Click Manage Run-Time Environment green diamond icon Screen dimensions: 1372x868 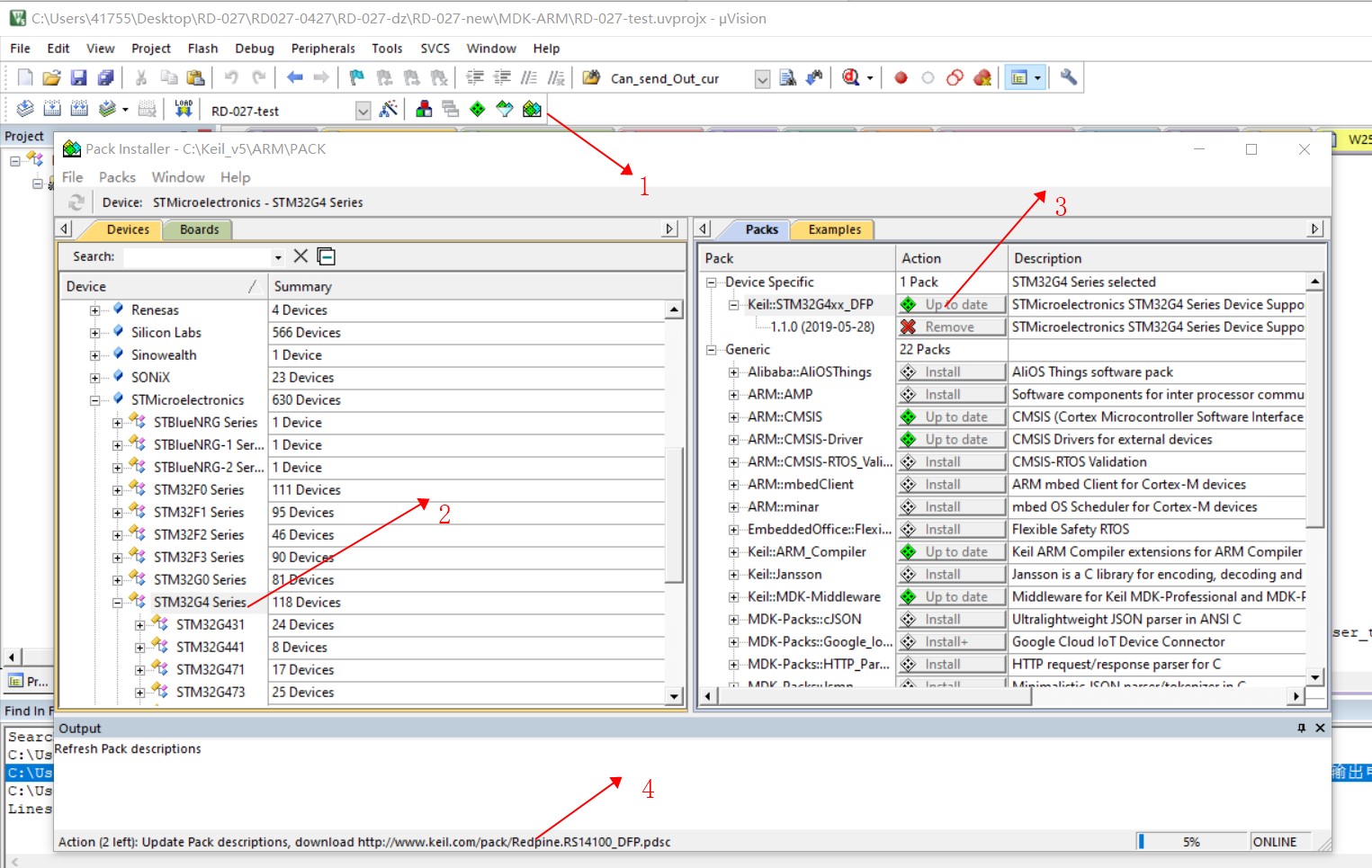(x=478, y=110)
